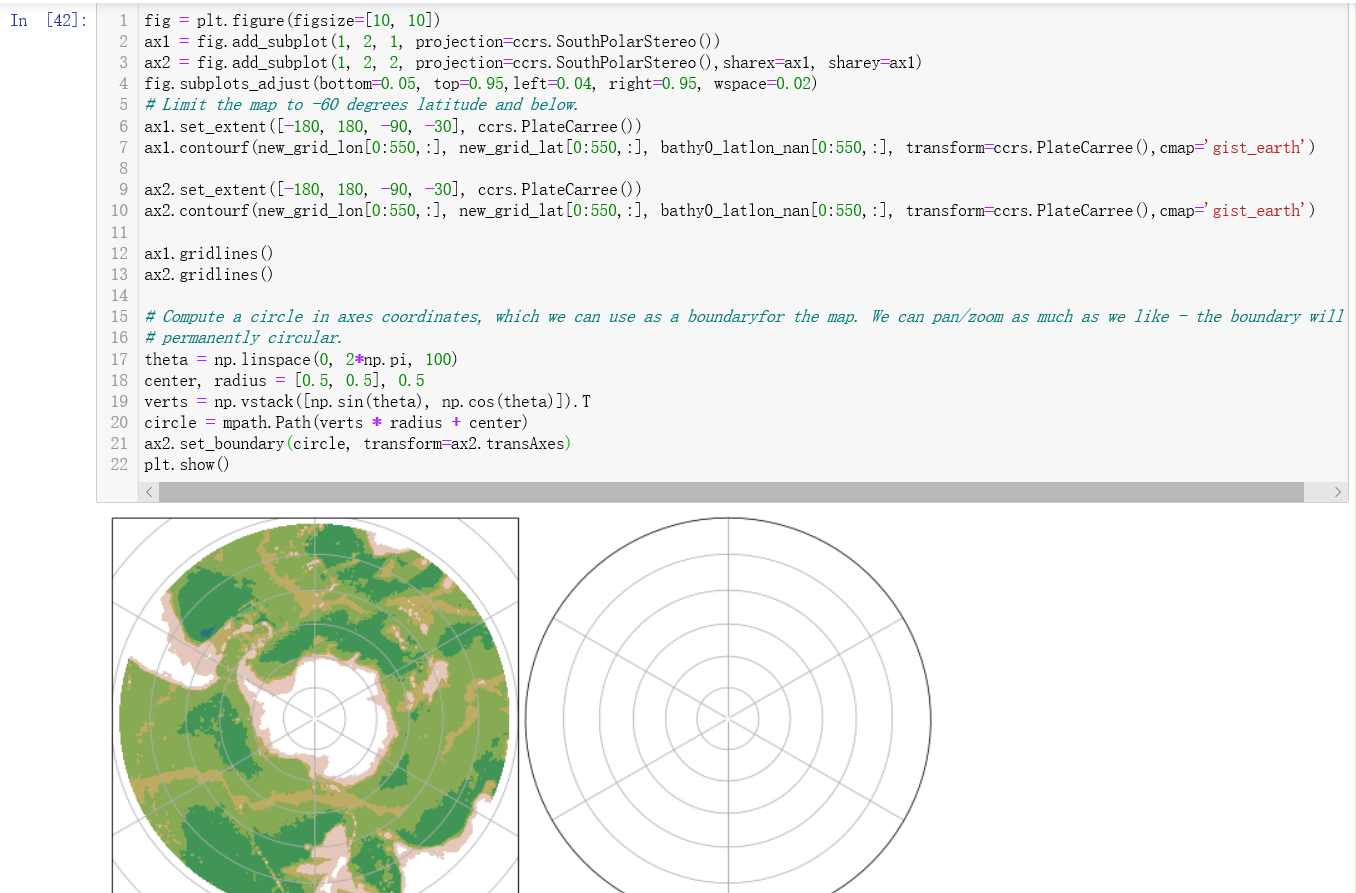Viewport: 1356px width, 893px height.
Task: Select line number 1 in the gutter
Action: (x=121, y=20)
